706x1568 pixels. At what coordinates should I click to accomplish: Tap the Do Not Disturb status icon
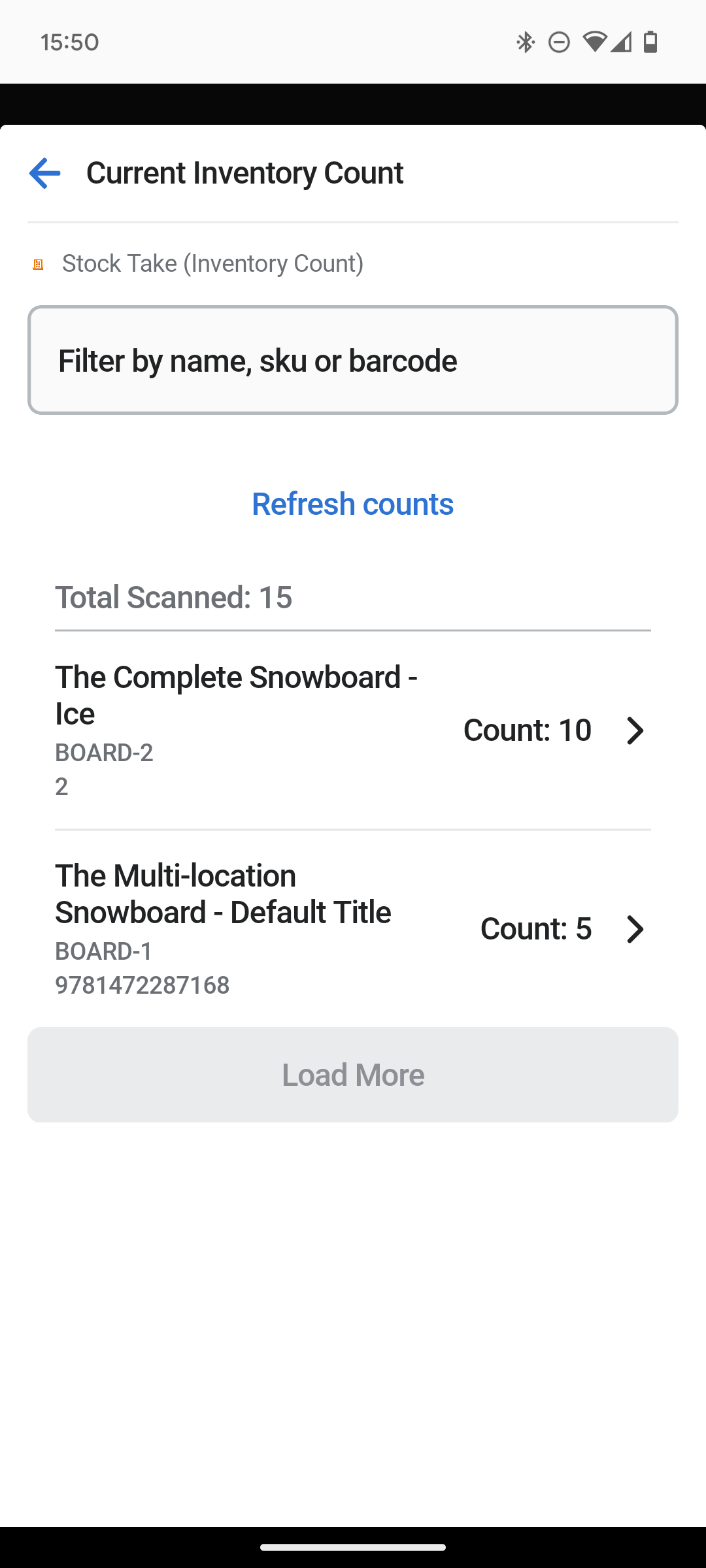tap(559, 42)
